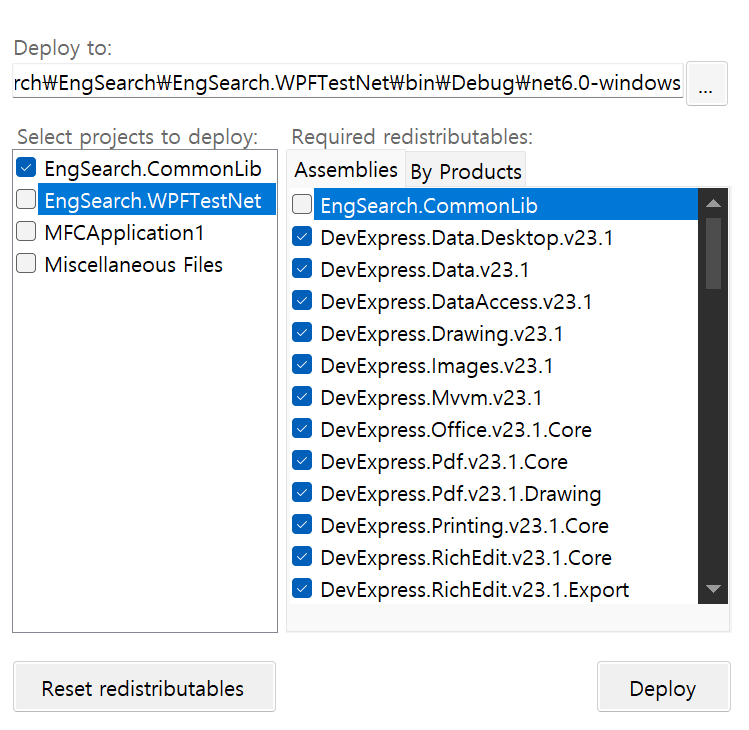
Task: Uncheck DevExpress.Office.v23.1.Core checkbox
Action: pyautogui.click(x=302, y=429)
